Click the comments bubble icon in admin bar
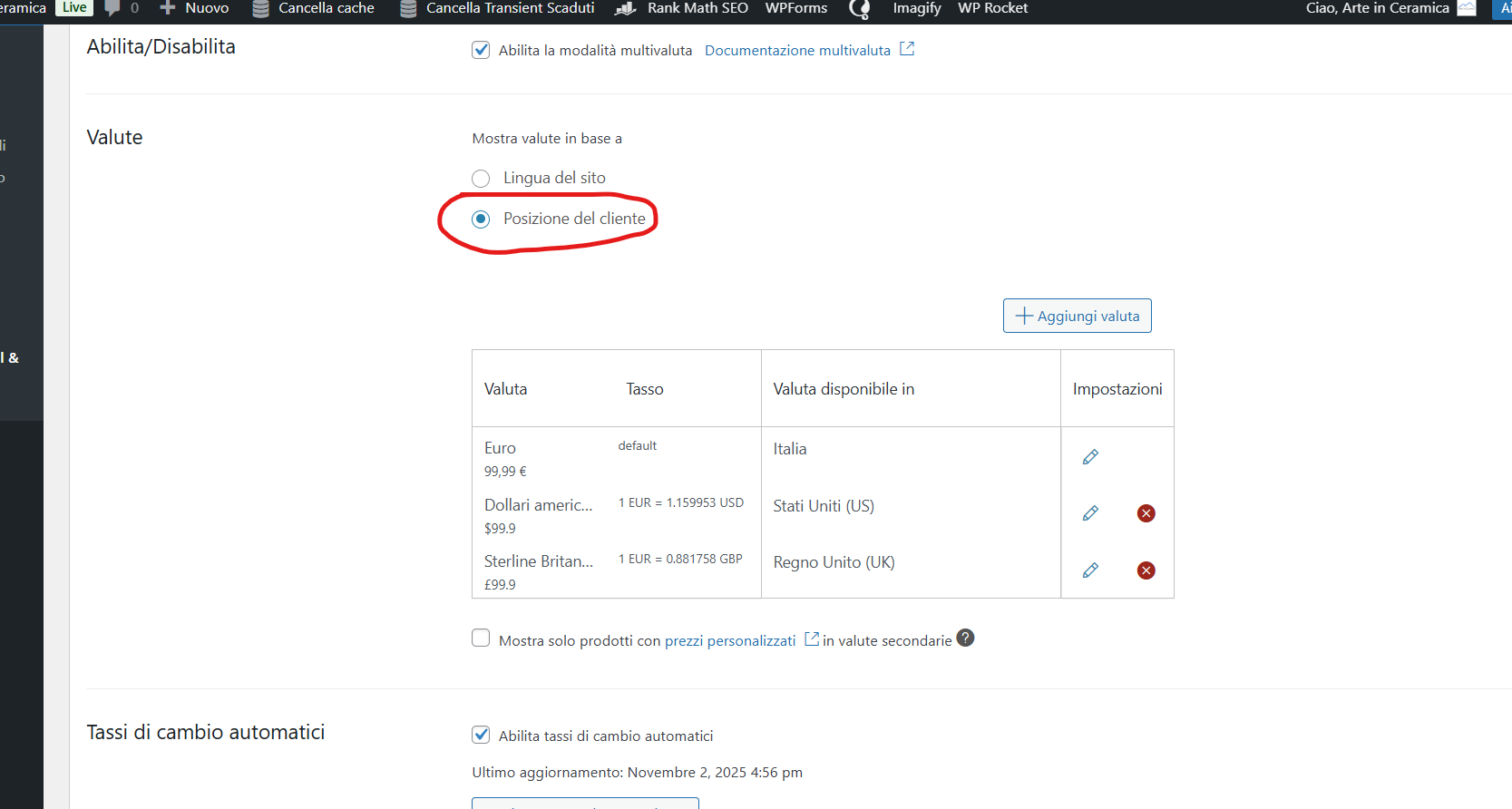1512x809 pixels. (x=112, y=8)
